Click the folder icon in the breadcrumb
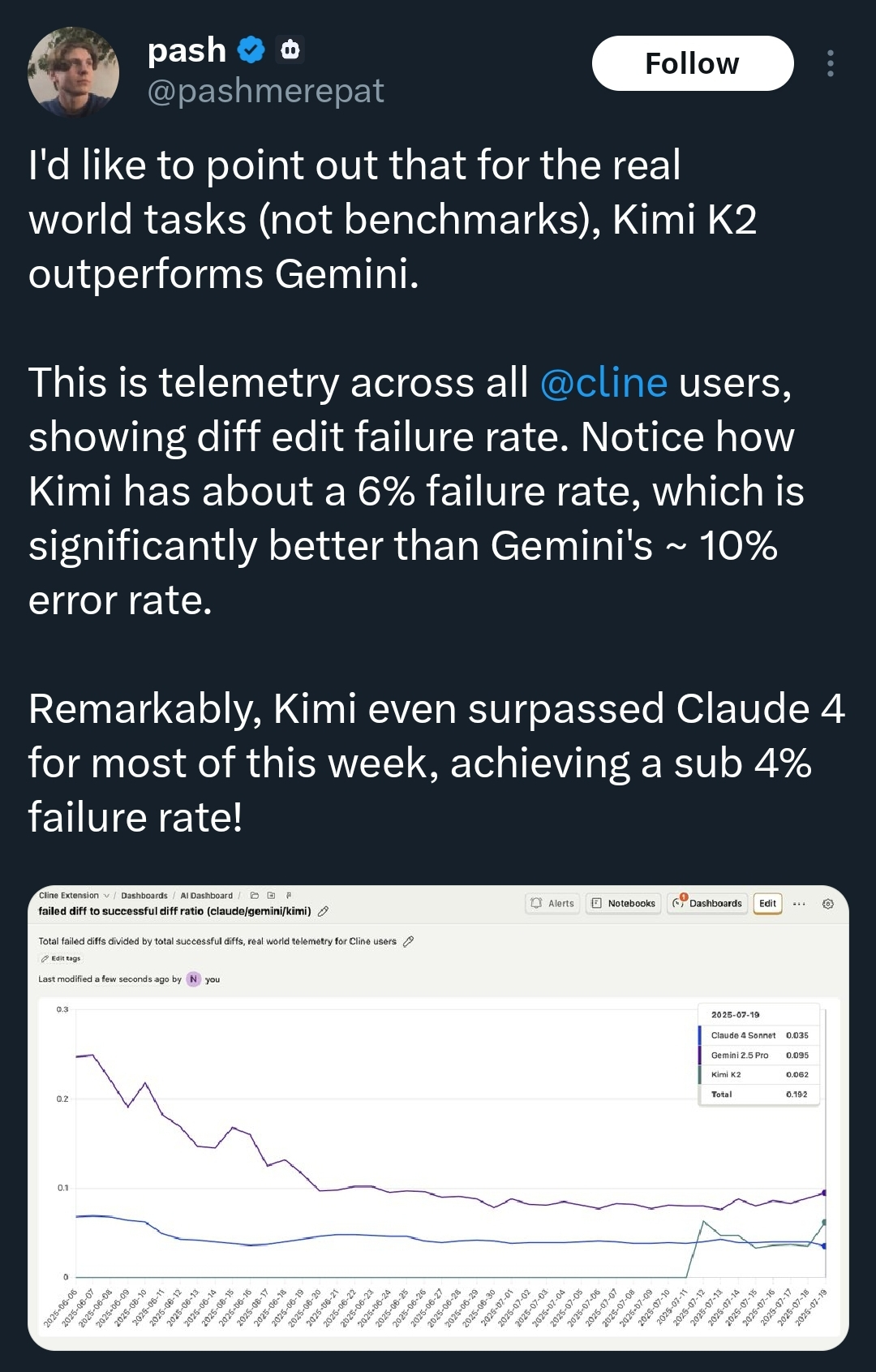This screenshot has width=876, height=1372. pyautogui.click(x=254, y=896)
